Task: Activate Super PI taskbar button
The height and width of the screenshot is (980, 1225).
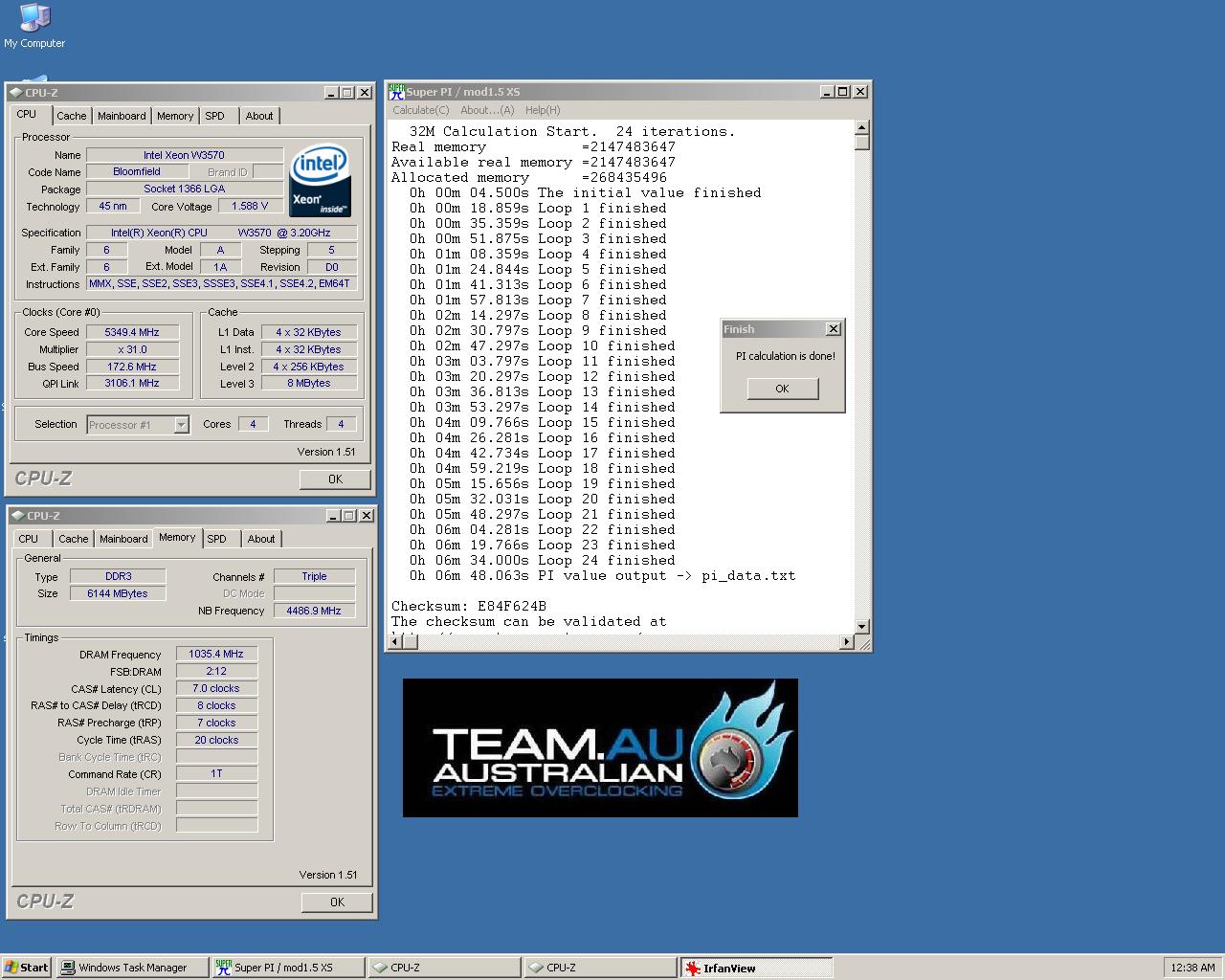Action: 288,968
